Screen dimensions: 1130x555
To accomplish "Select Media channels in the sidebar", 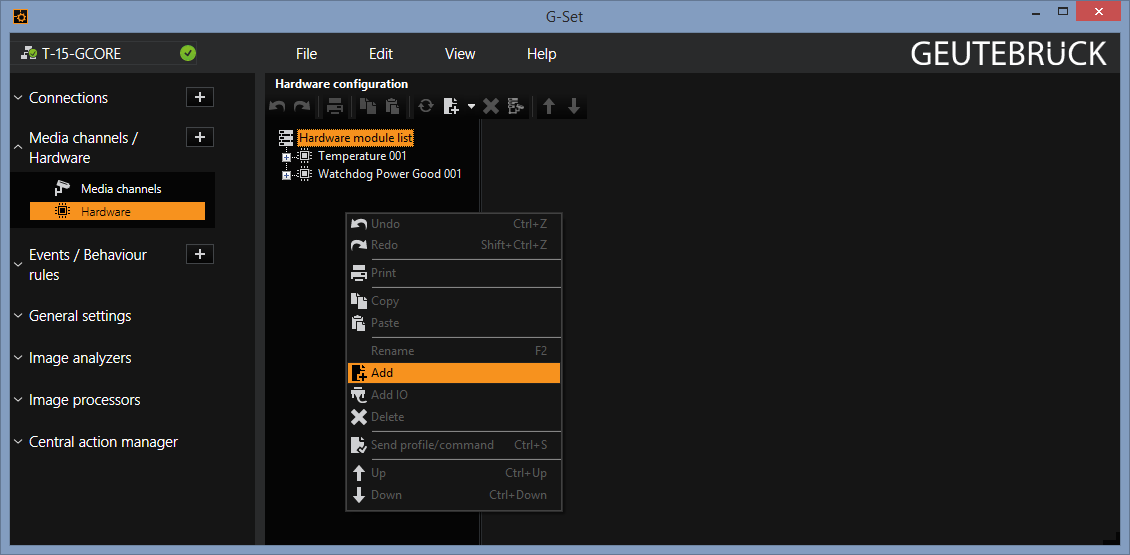I will pos(117,189).
